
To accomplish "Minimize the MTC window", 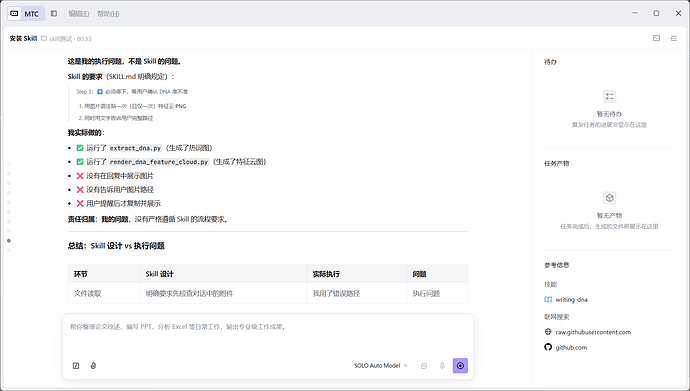I will point(635,13).
